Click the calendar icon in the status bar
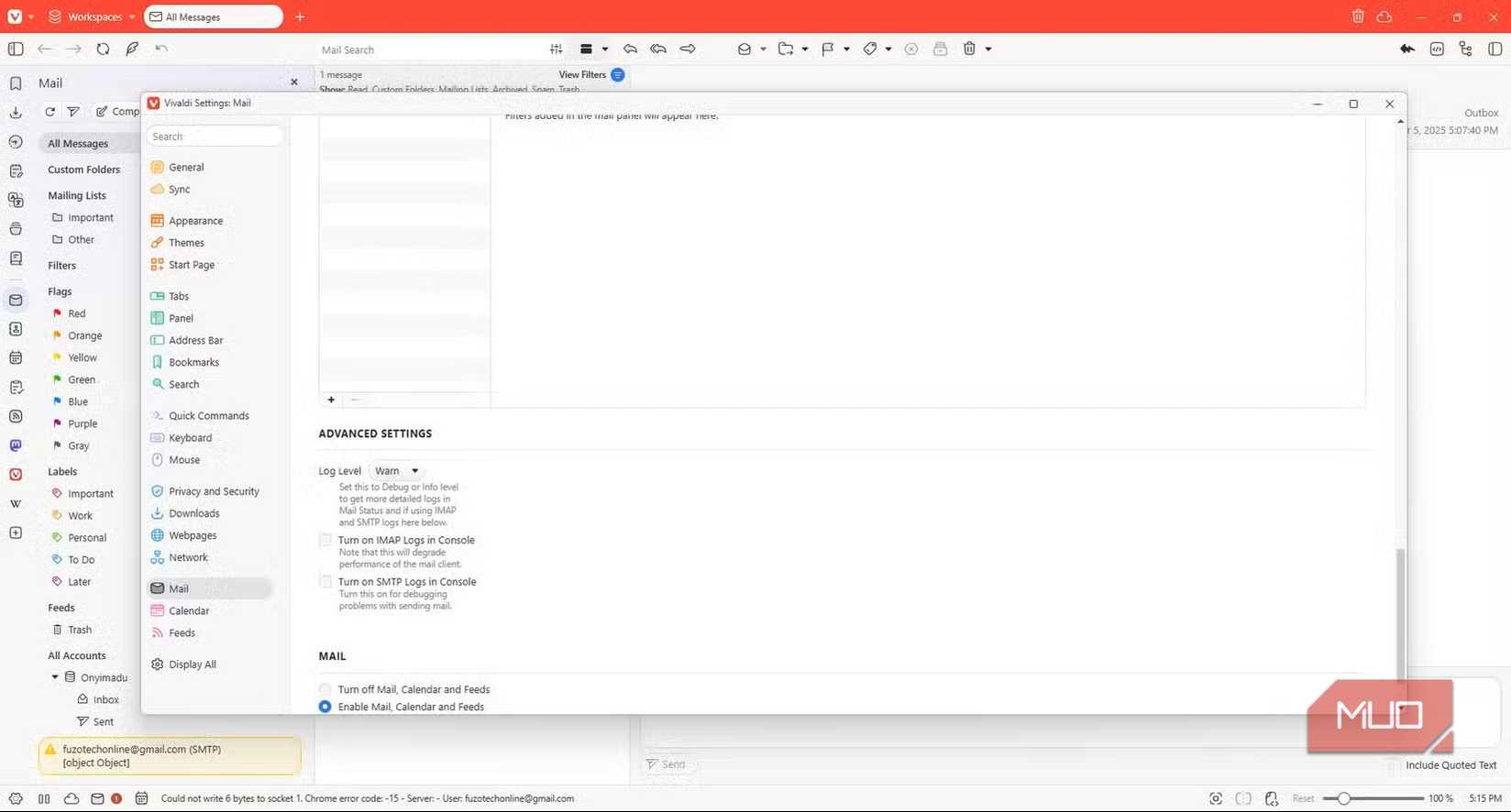The image size is (1511, 812). (141, 798)
